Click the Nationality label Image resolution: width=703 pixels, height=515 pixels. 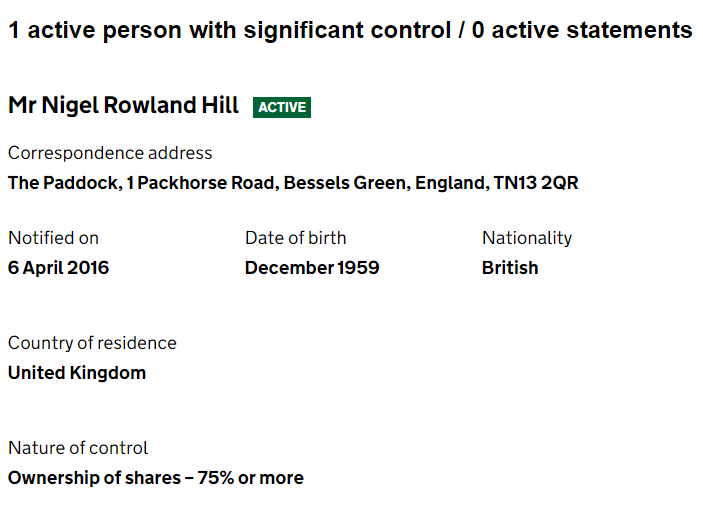click(x=527, y=238)
